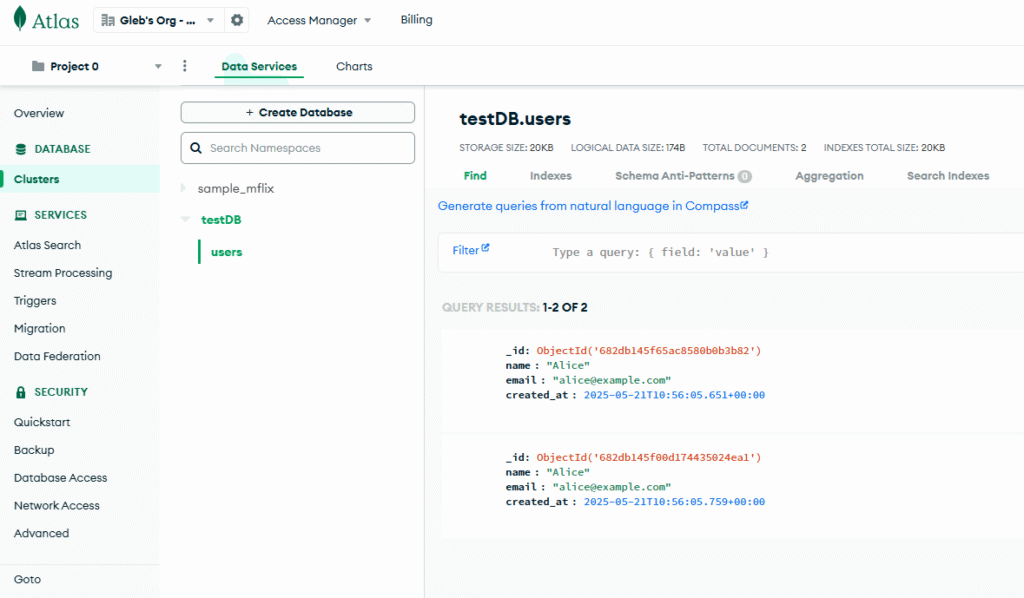Image resolution: width=1024 pixels, height=598 pixels.
Task: Open the Billing menu item
Action: click(x=417, y=20)
